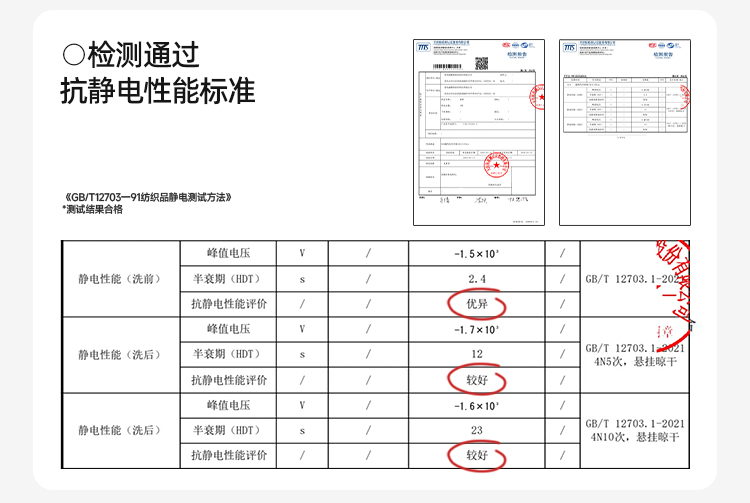Select the text 《GB/T12703—91纺织品静电测试方法》
The height and width of the screenshot is (503, 750).
(x=148, y=197)
